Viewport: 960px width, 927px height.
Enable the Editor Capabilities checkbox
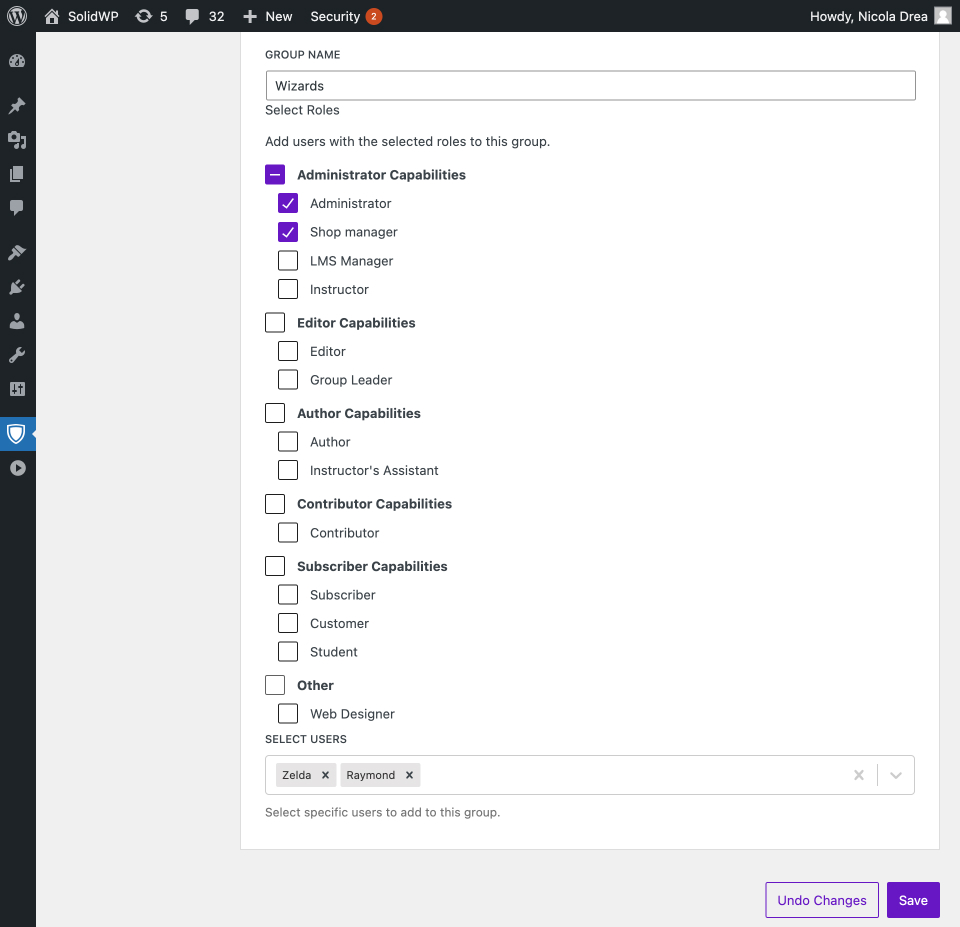point(275,323)
